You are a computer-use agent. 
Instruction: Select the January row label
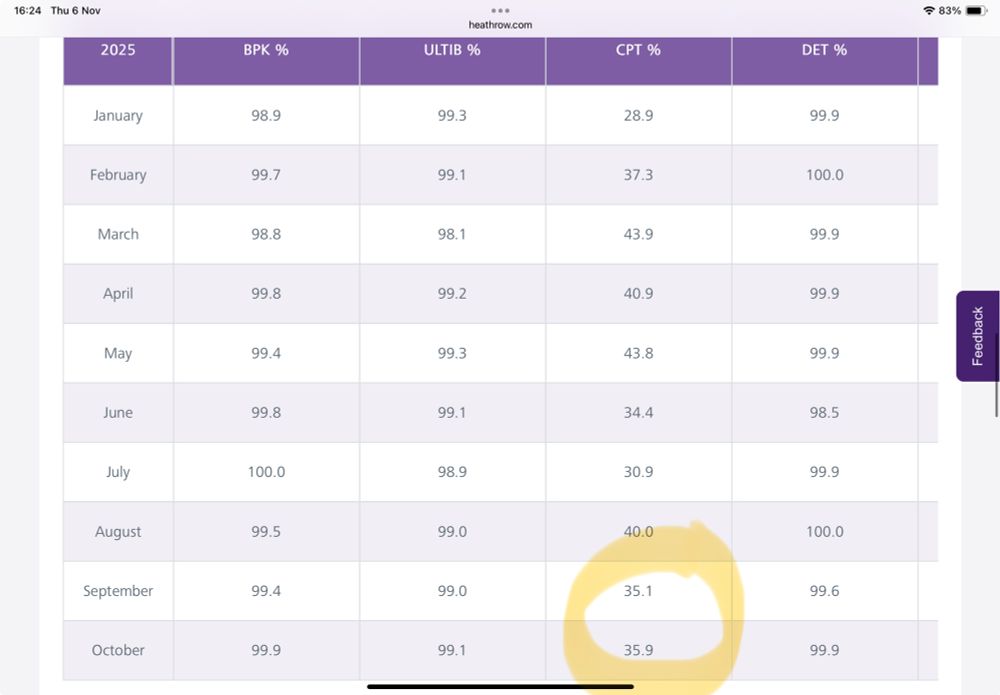[118, 115]
